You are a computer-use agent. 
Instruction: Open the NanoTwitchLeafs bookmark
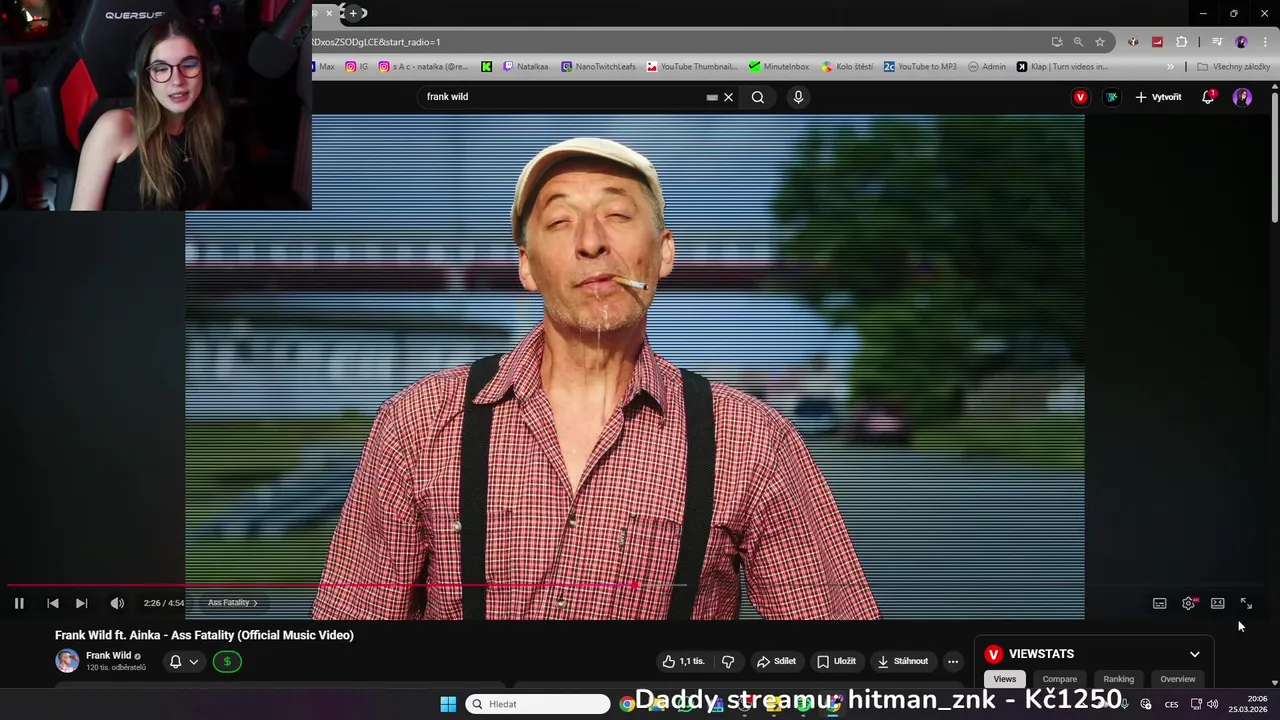598,67
